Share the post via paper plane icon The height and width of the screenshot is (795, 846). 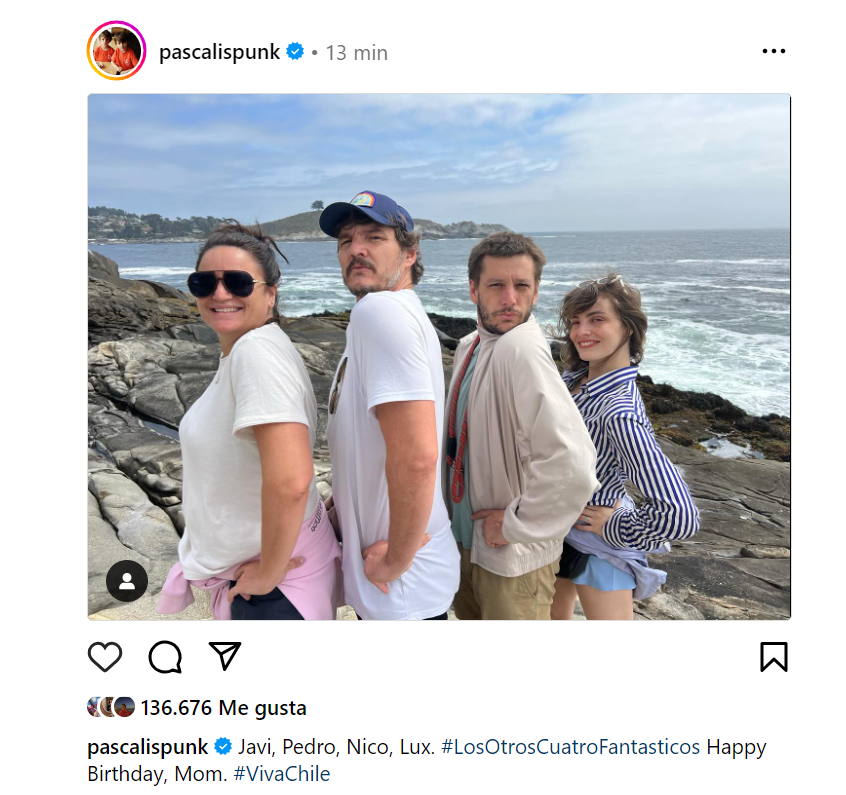pyautogui.click(x=224, y=656)
